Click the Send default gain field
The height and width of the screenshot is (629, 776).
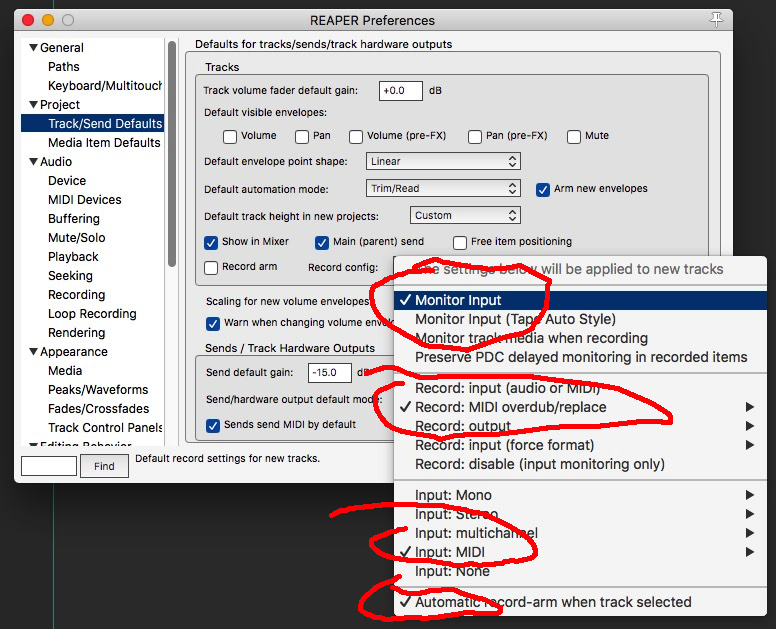[330, 373]
